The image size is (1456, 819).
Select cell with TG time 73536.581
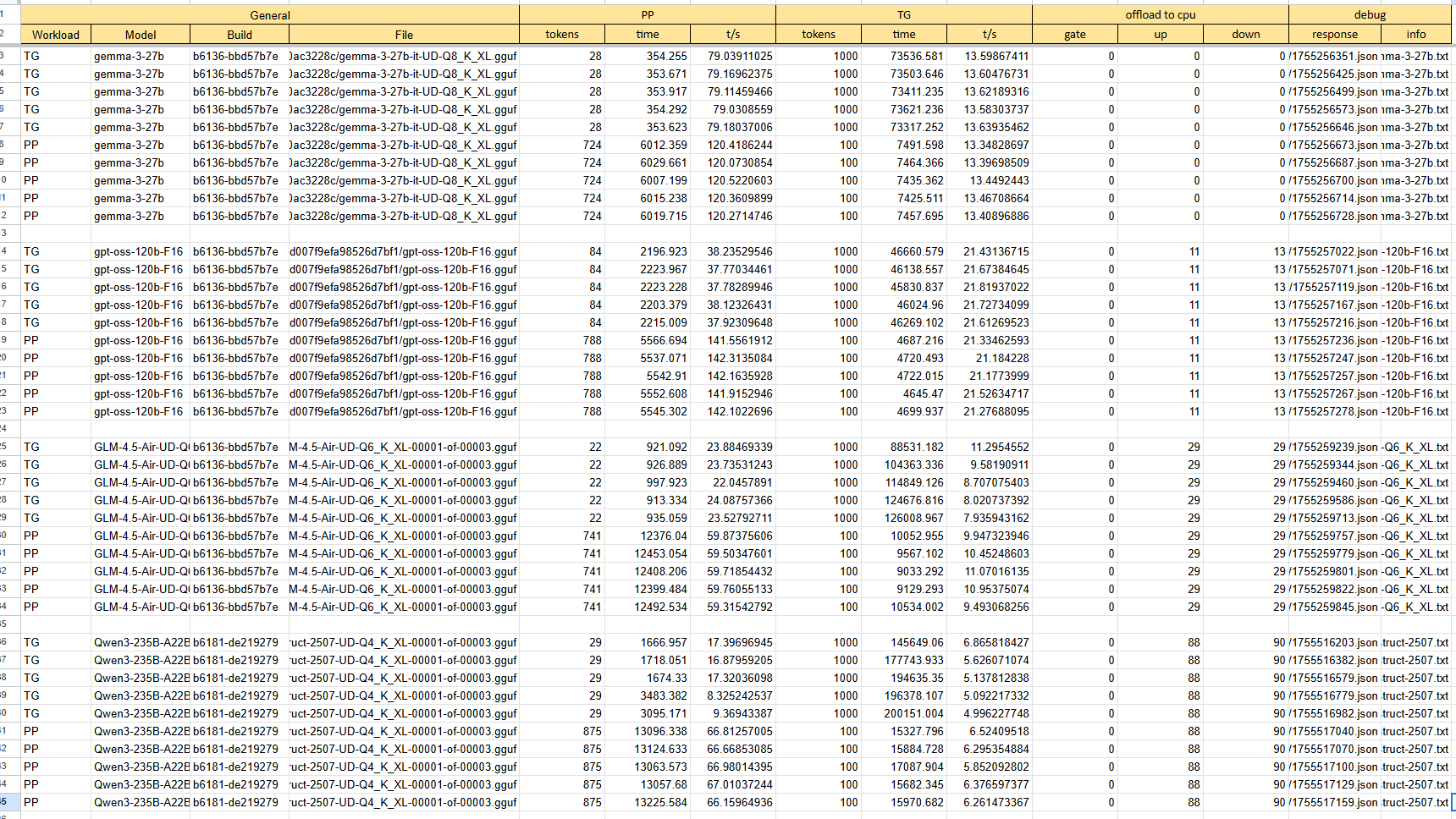904,56
